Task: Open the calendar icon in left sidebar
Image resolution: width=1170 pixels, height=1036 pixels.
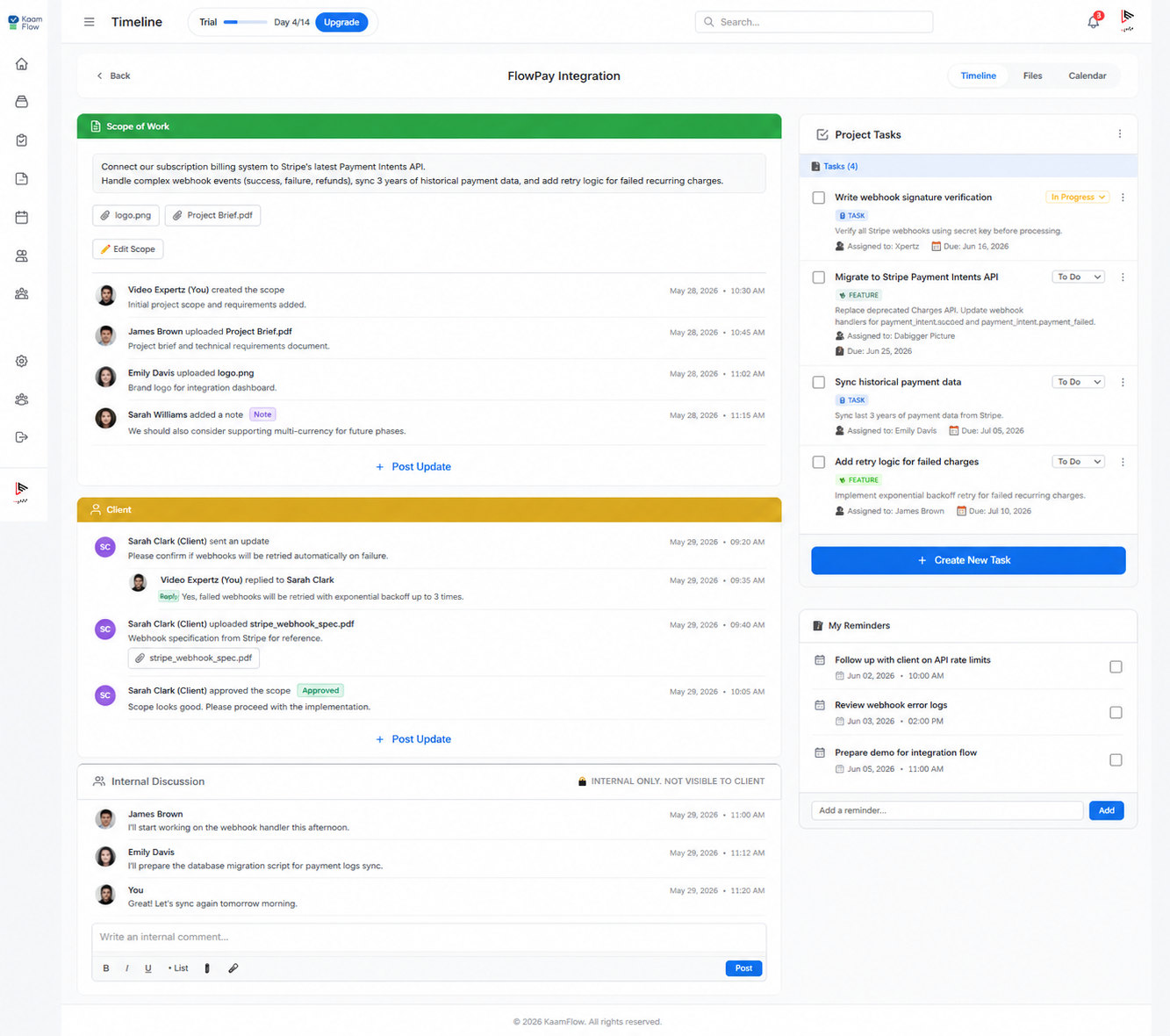Action: coord(22,217)
